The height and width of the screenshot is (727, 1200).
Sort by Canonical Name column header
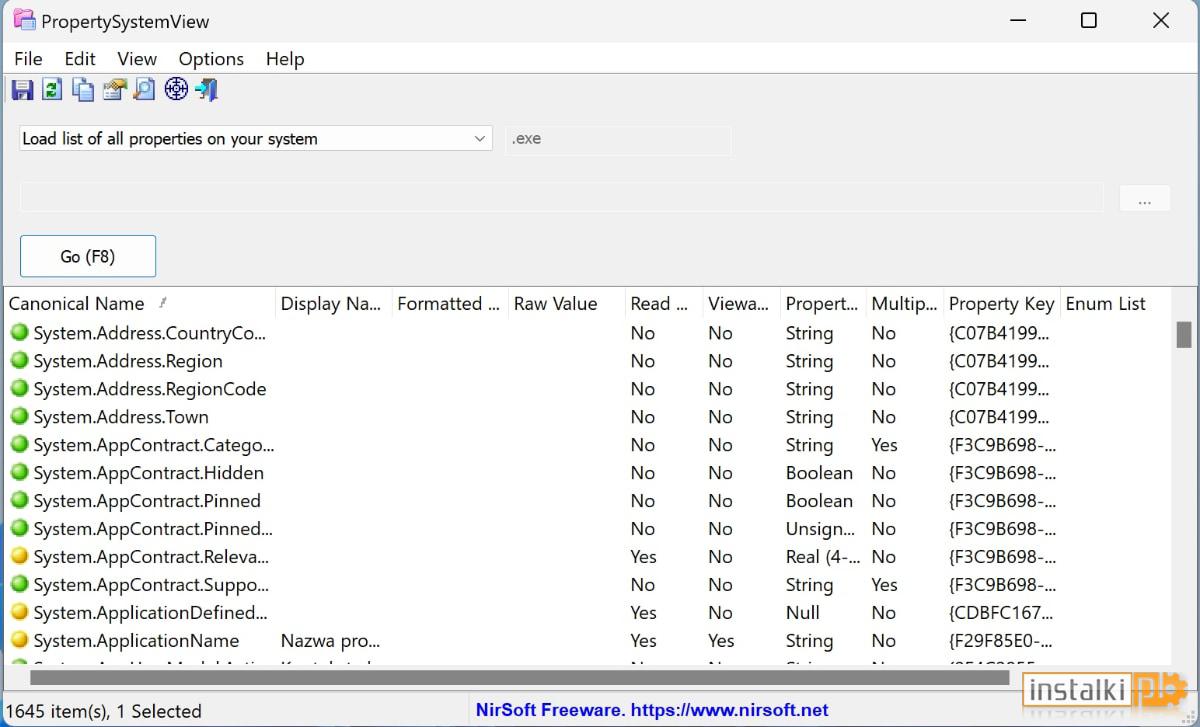pos(140,304)
